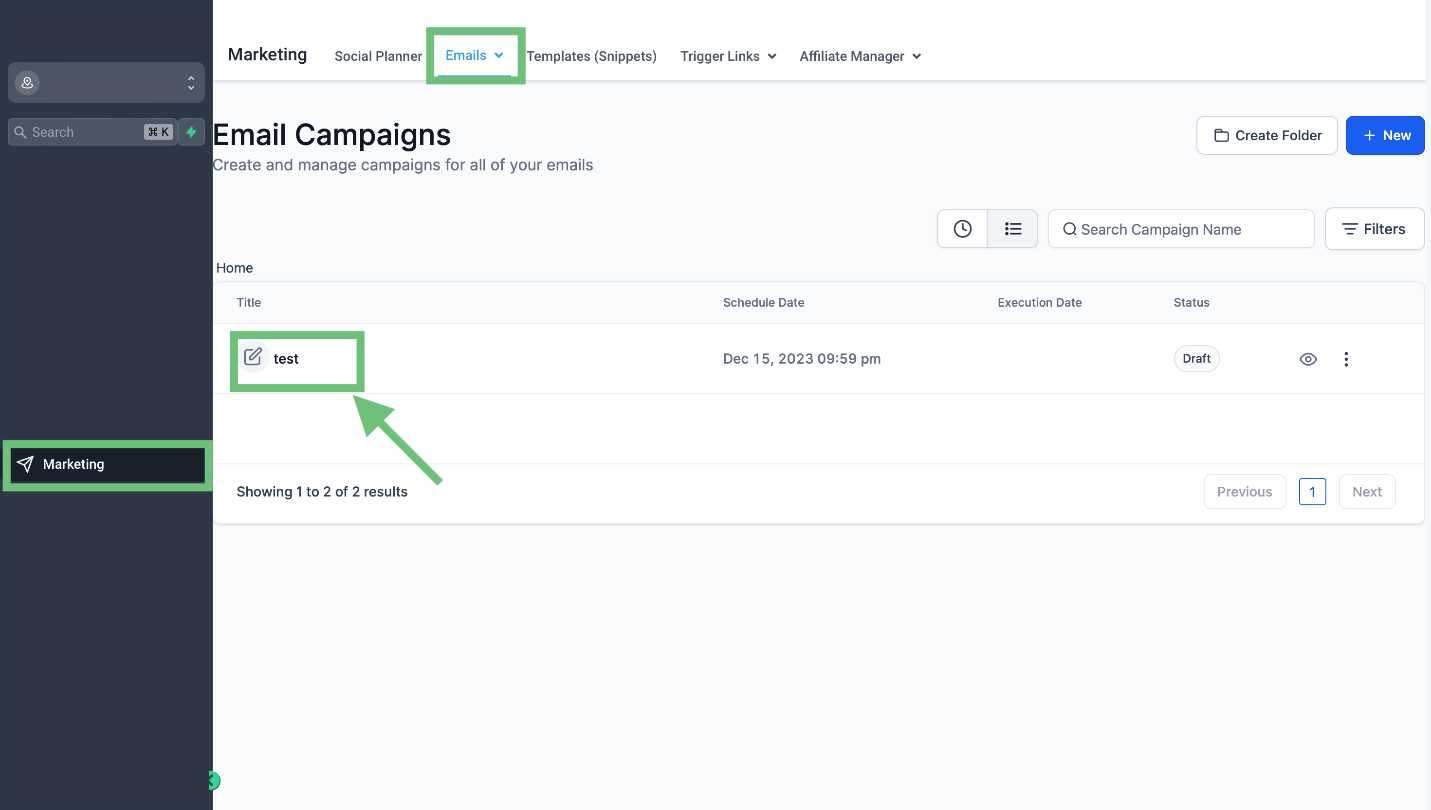
Task: Open the Affiliate Manager tab
Action: (860, 56)
